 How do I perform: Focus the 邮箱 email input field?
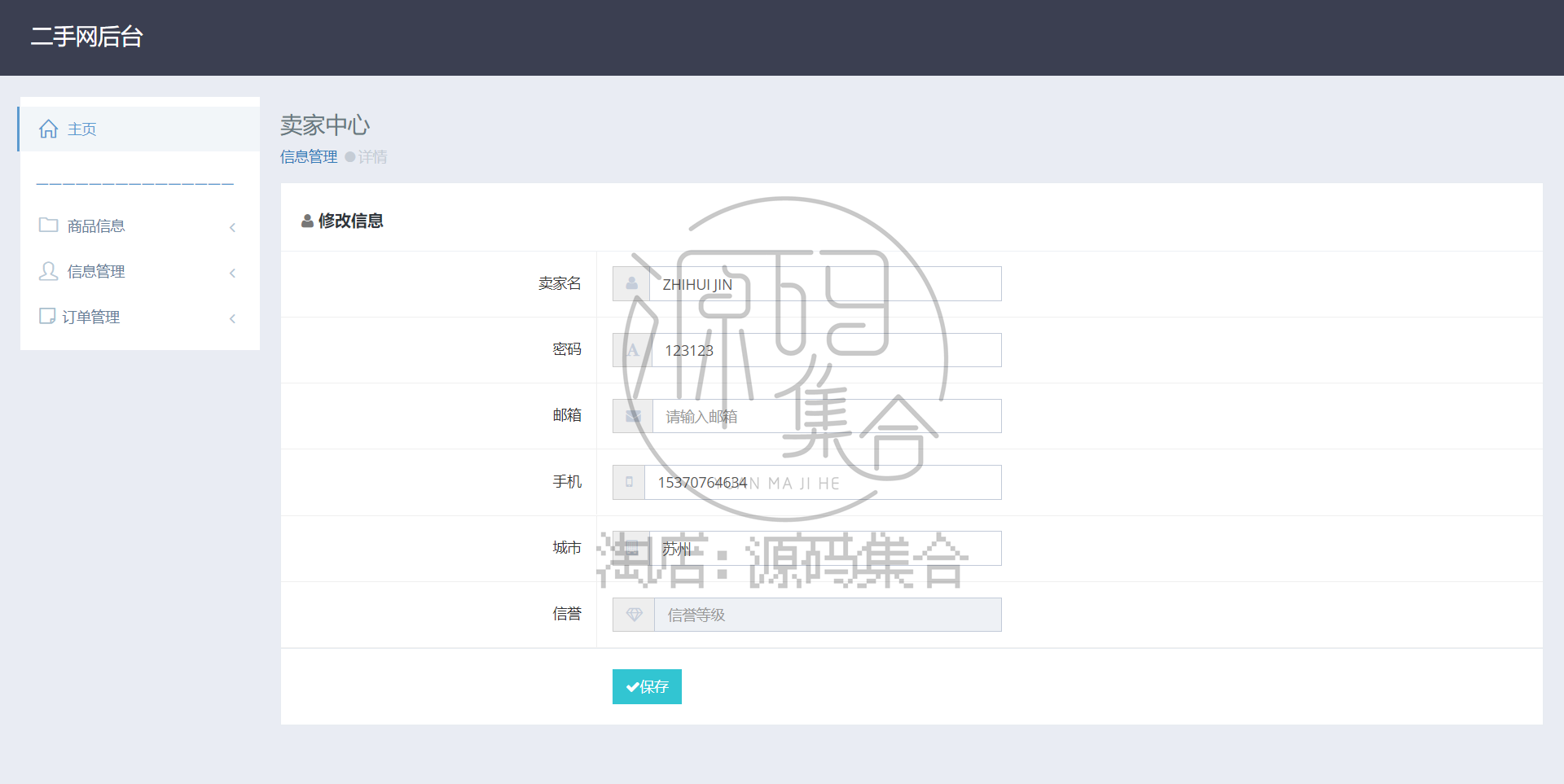pyautogui.click(x=827, y=416)
